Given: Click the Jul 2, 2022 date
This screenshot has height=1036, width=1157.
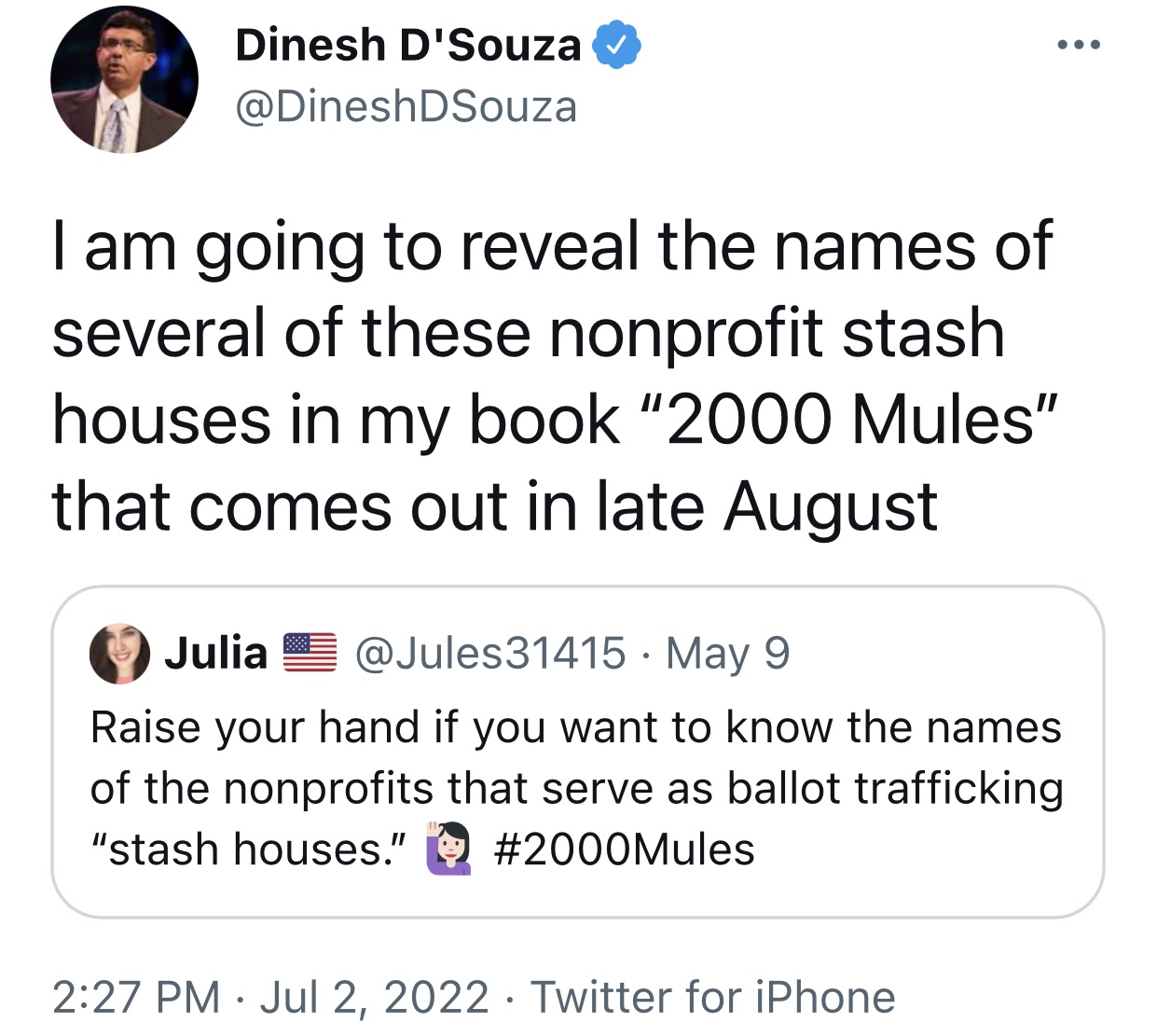Looking at the screenshot, I should [374, 997].
